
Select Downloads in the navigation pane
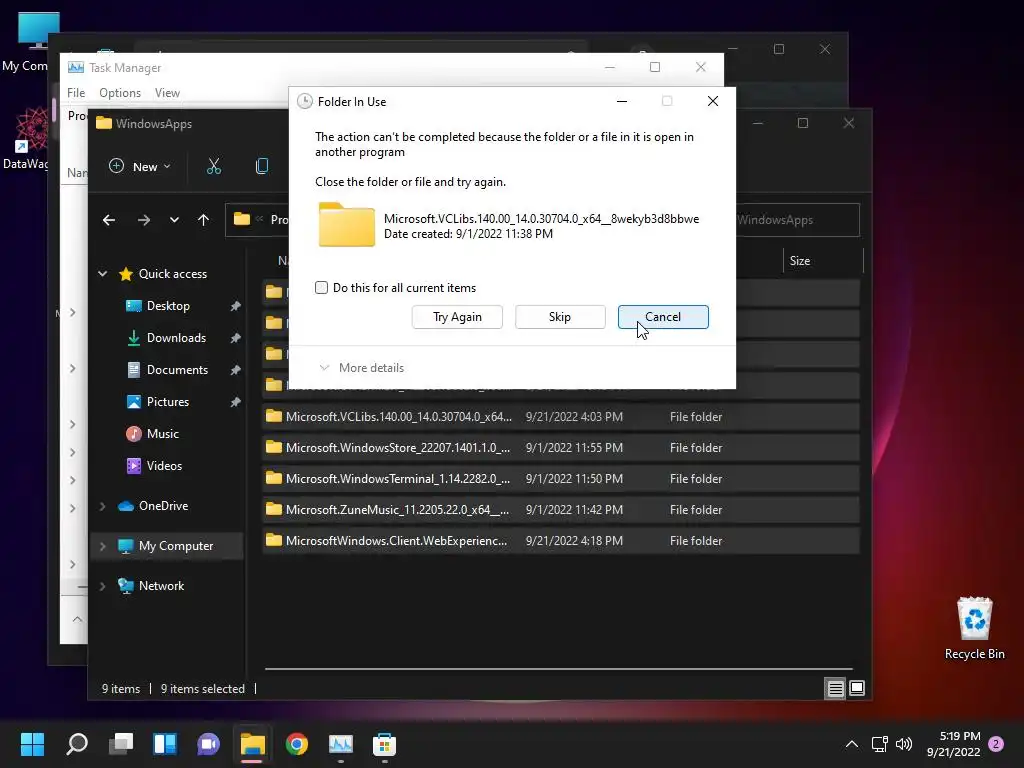coord(176,338)
